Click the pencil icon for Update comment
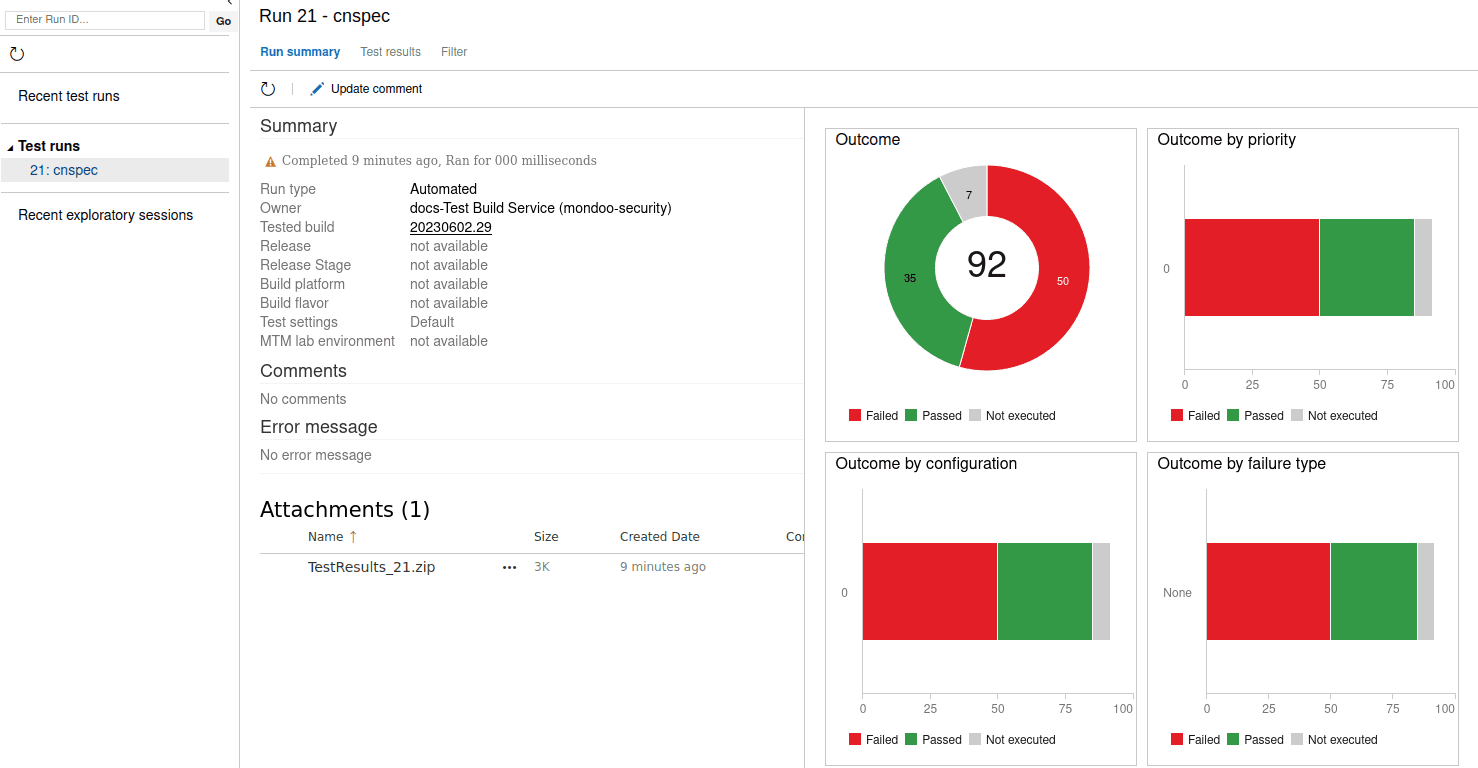The height and width of the screenshot is (768, 1478). (317, 89)
